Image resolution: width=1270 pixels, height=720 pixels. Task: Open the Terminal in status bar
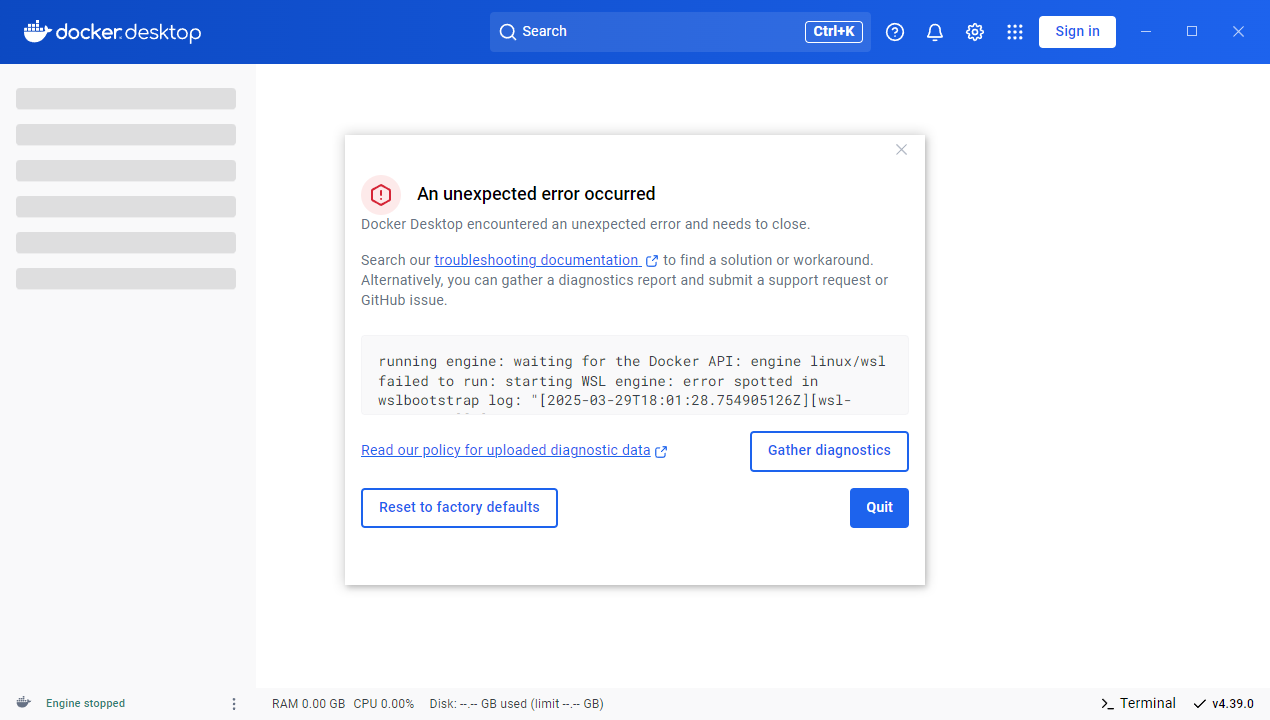(x=1138, y=704)
